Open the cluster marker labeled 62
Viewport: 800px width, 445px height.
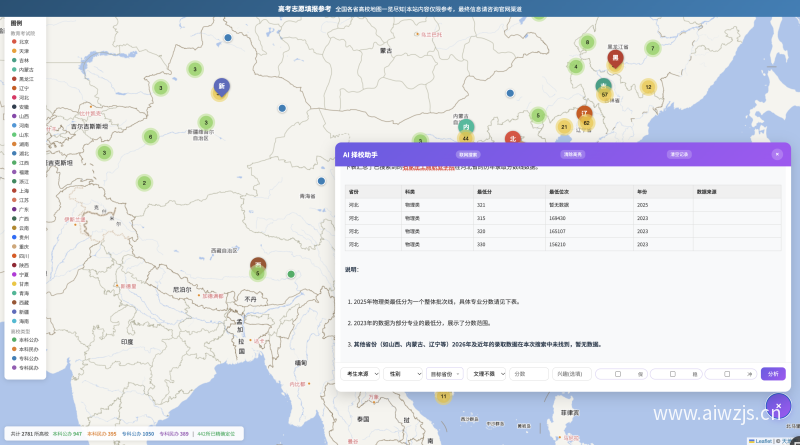[586, 123]
